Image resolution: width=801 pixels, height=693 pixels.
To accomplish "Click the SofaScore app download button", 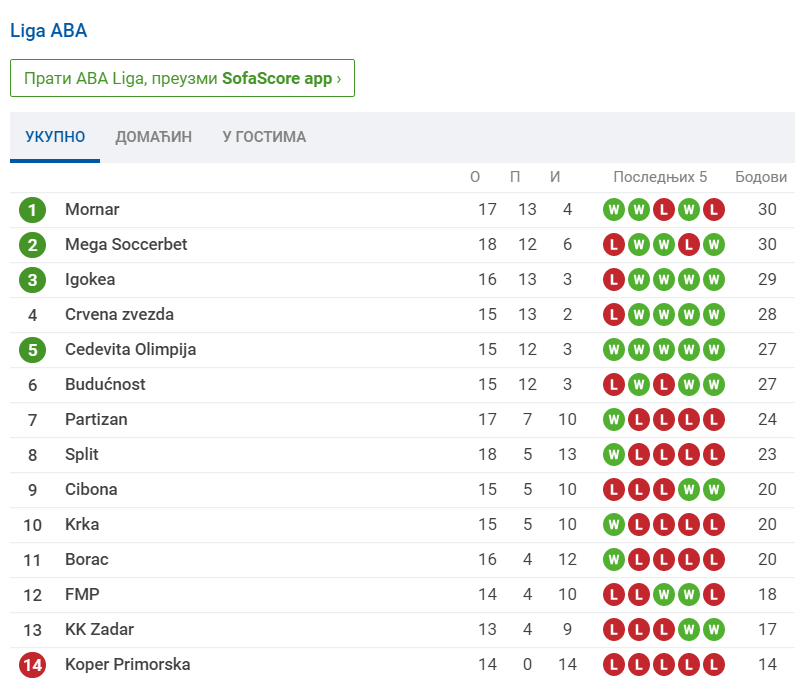I will 182,78.
